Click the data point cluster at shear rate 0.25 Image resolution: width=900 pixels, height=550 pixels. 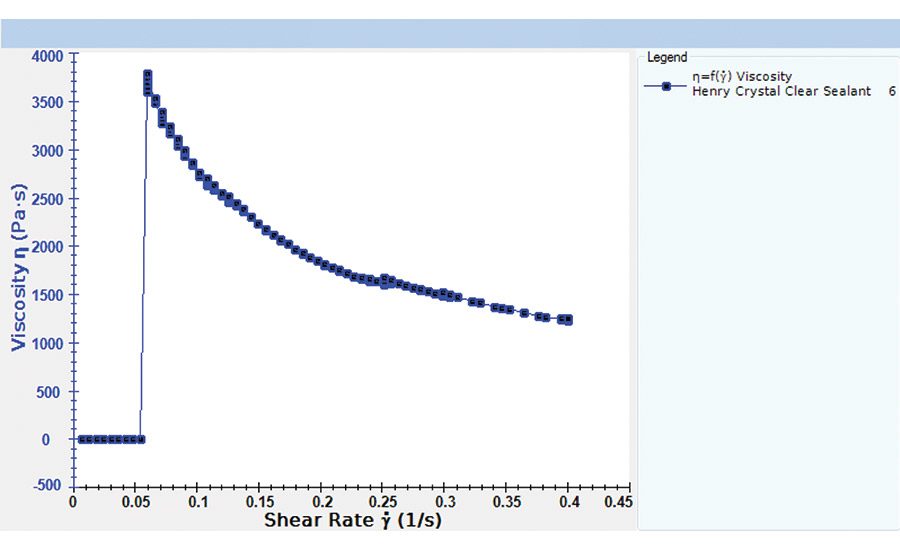385,281
